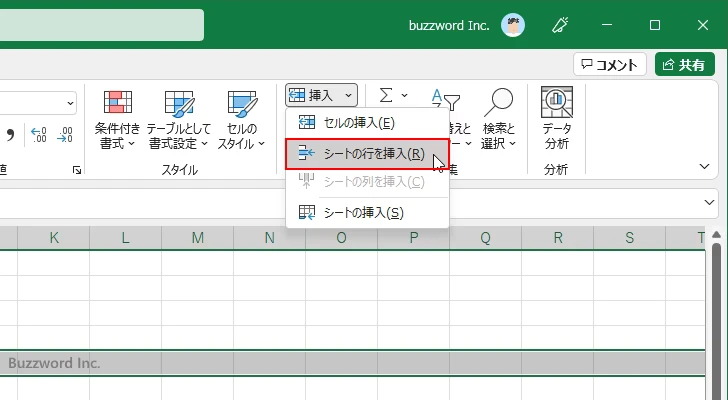Open Format as Table (テーブルとして書式設定)

179,120
